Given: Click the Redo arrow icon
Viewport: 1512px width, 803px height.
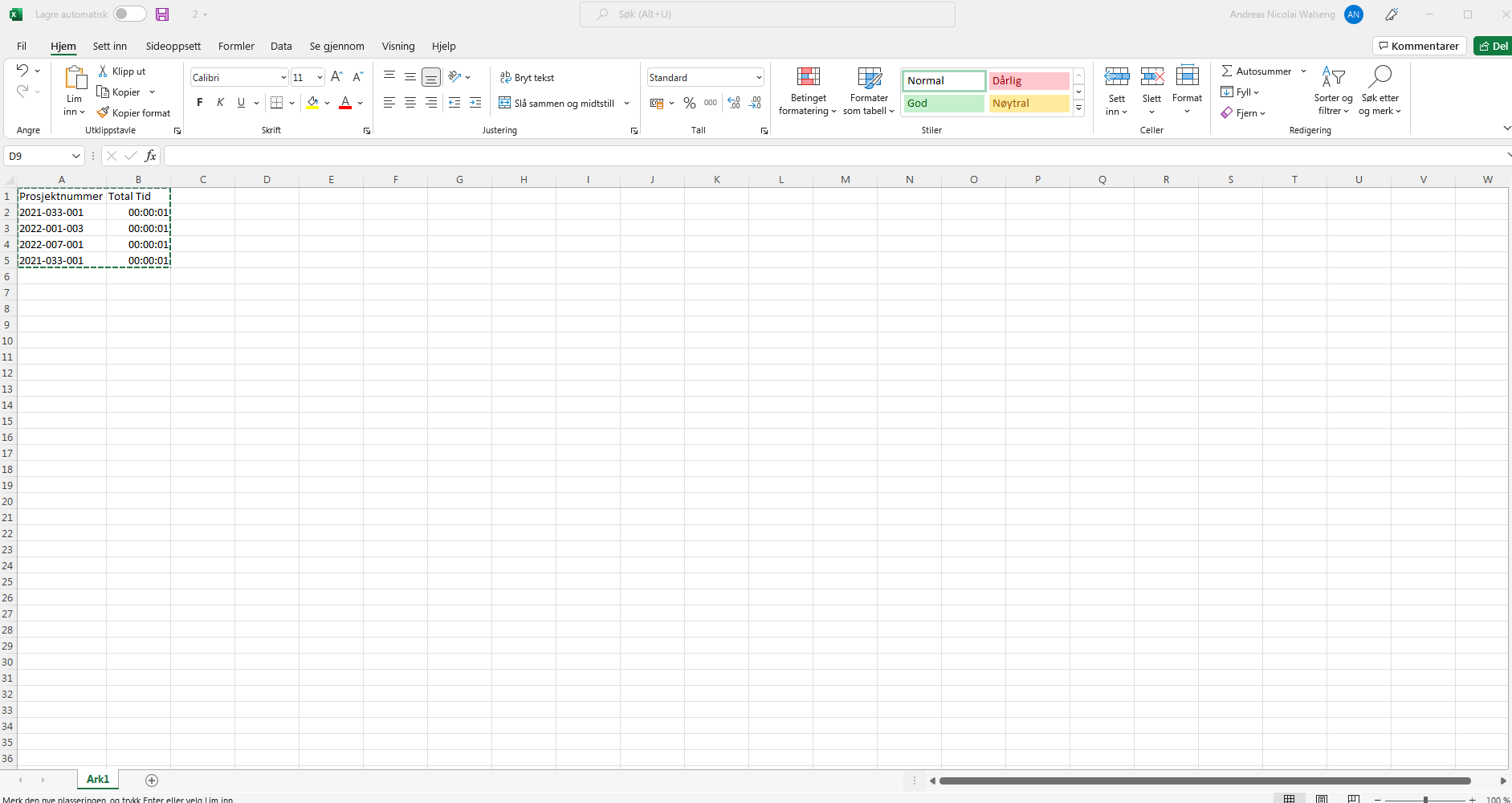Looking at the screenshot, I should [22, 92].
